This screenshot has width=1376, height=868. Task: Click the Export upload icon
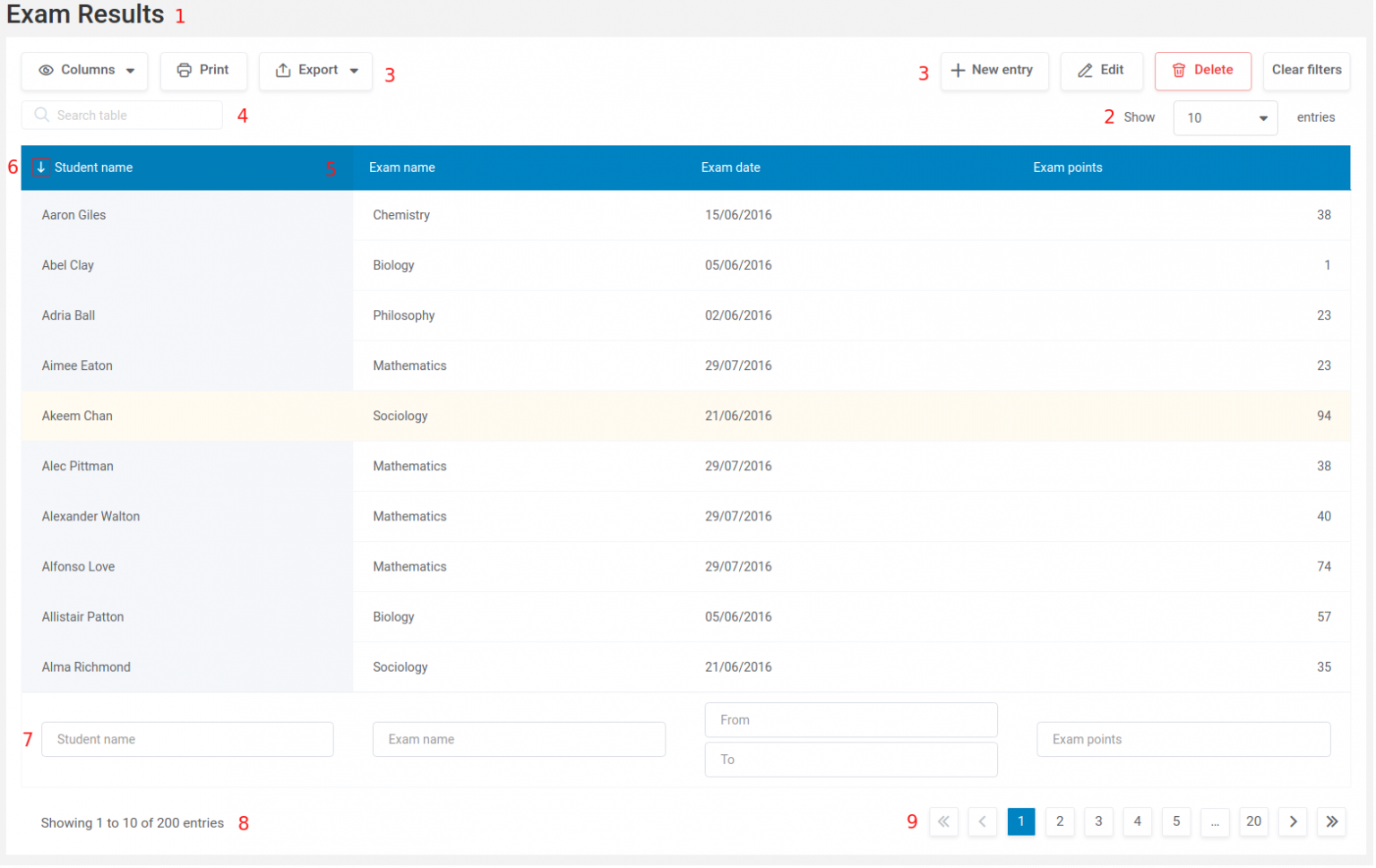[285, 70]
